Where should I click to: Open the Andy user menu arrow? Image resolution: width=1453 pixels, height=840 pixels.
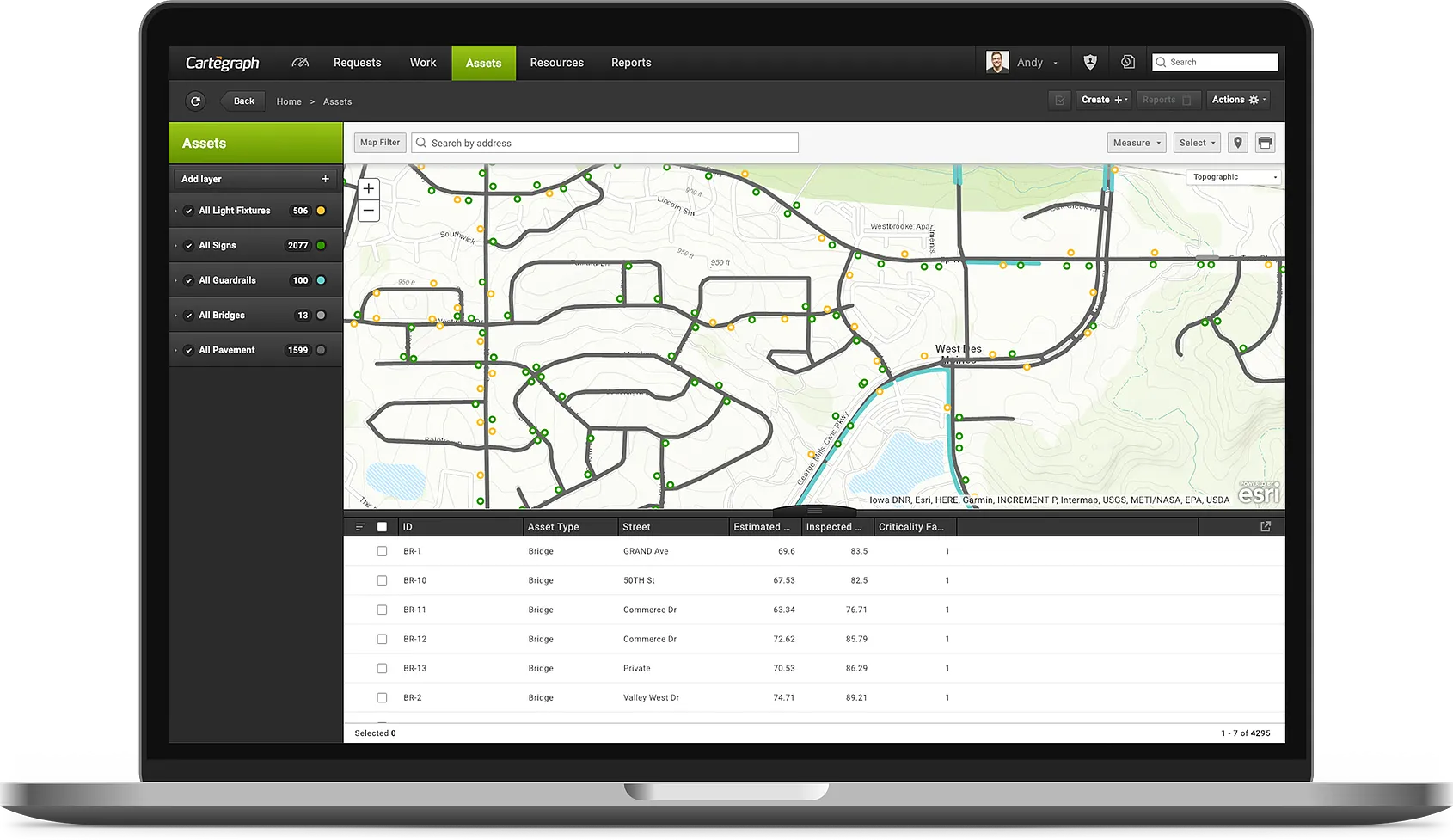click(1056, 63)
